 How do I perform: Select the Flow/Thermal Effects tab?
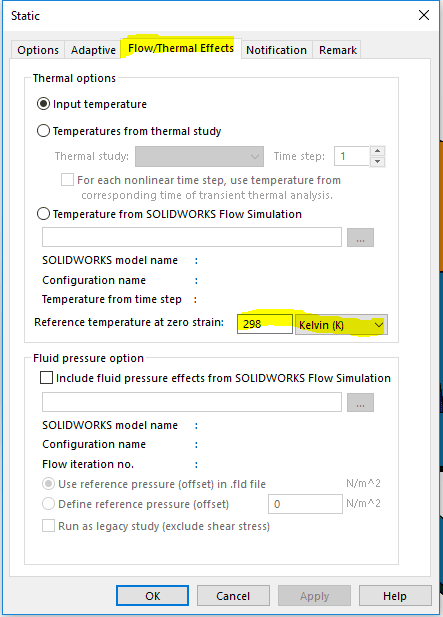(181, 48)
